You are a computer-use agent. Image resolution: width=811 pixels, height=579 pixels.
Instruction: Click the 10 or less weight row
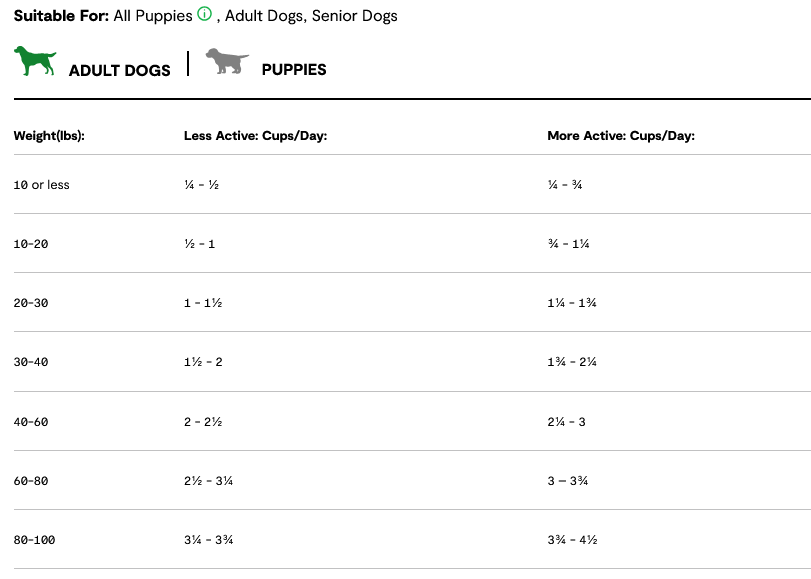pyautogui.click(x=42, y=185)
